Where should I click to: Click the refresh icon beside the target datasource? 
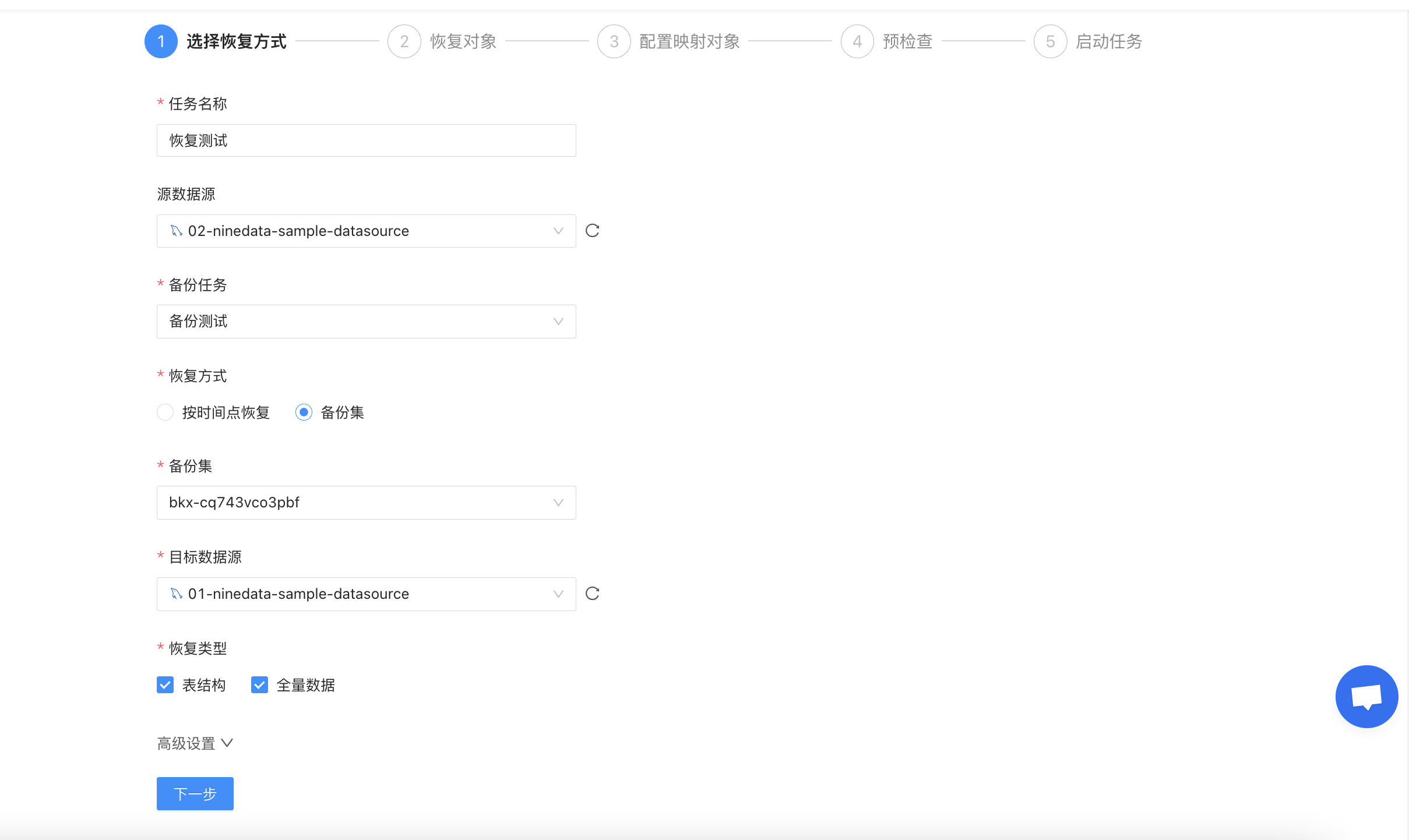(x=592, y=594)
